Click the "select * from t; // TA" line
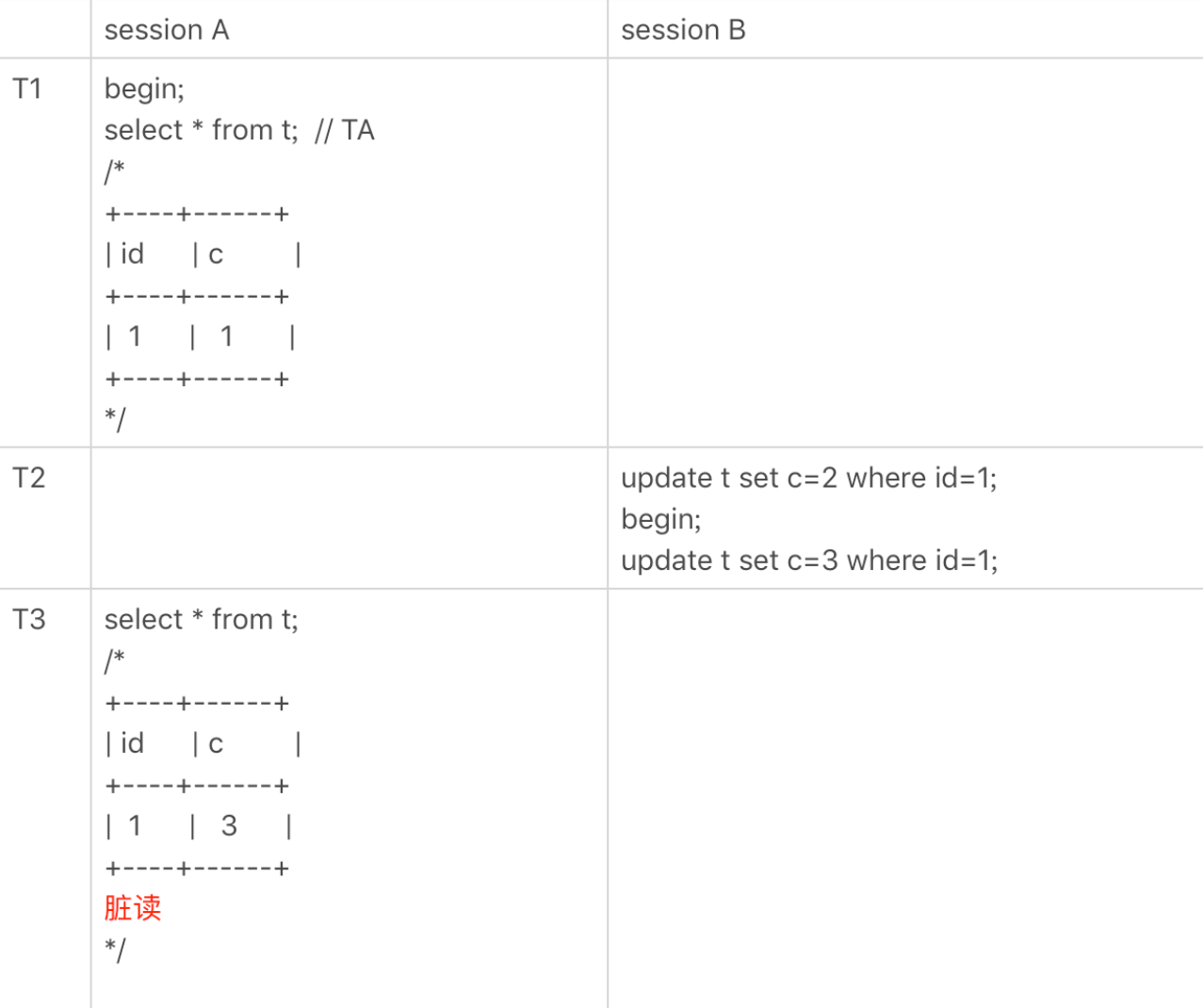Image resolution: width=1203 pixels, height=1008 pixels. pos(239,130)
